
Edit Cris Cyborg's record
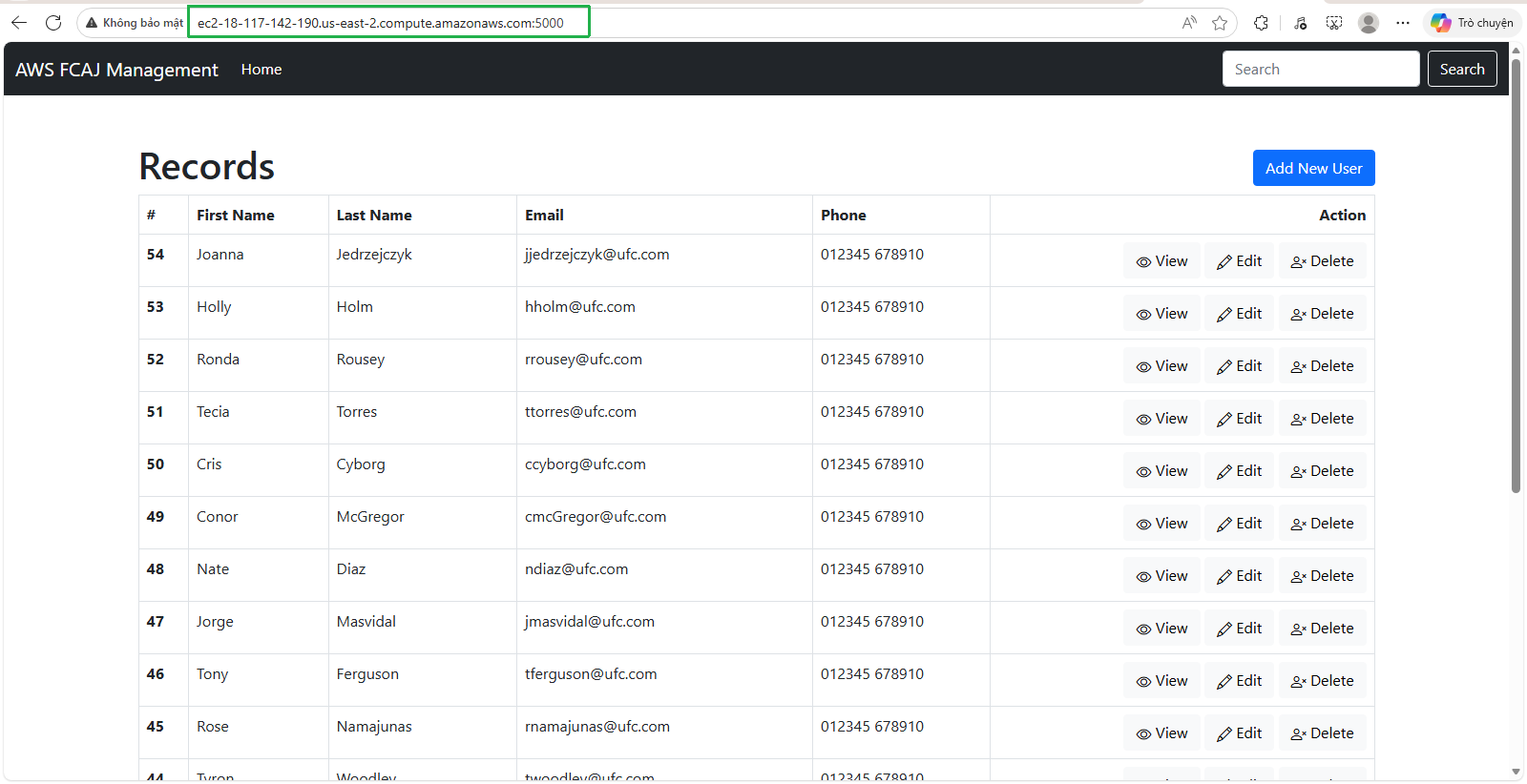pos(1239,471)
